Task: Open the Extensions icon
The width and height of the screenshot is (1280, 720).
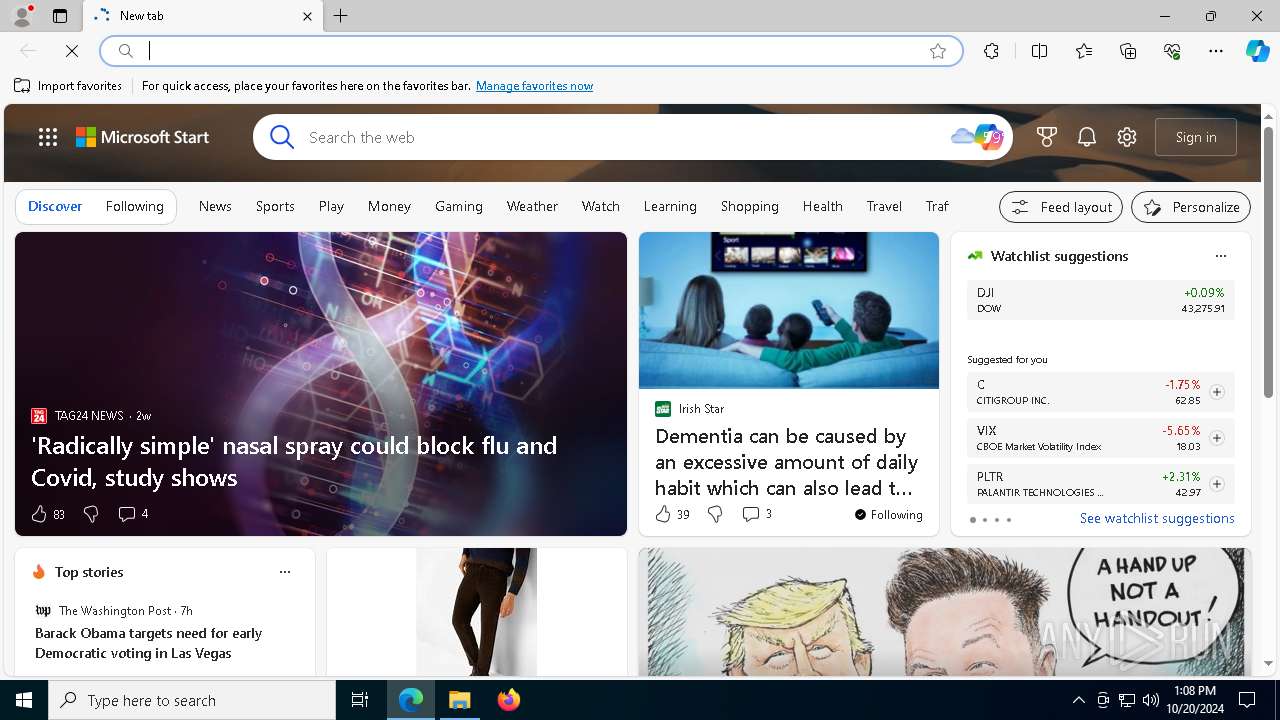Action: tap(991, 51)
